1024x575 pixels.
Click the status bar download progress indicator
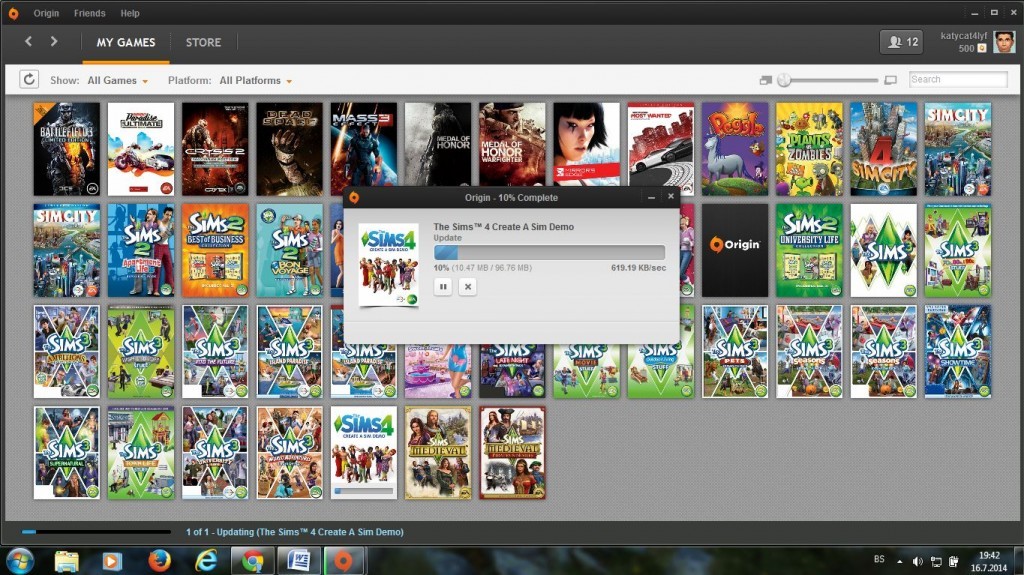pos(96,532)
